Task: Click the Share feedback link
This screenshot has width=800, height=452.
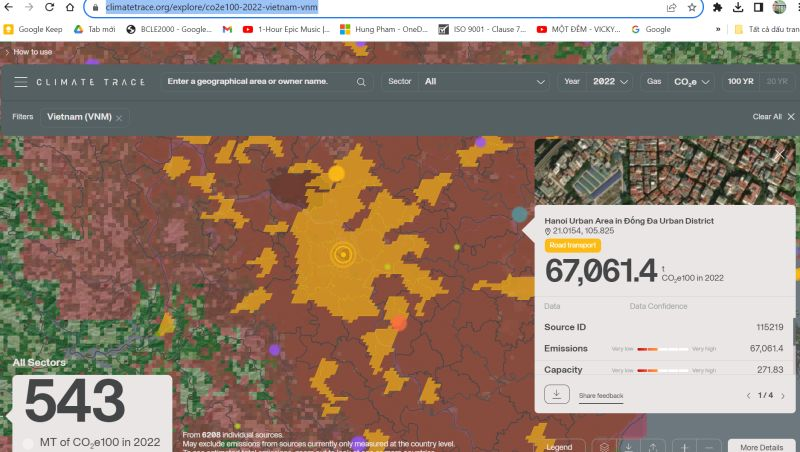Action: [x=600, y=396]
